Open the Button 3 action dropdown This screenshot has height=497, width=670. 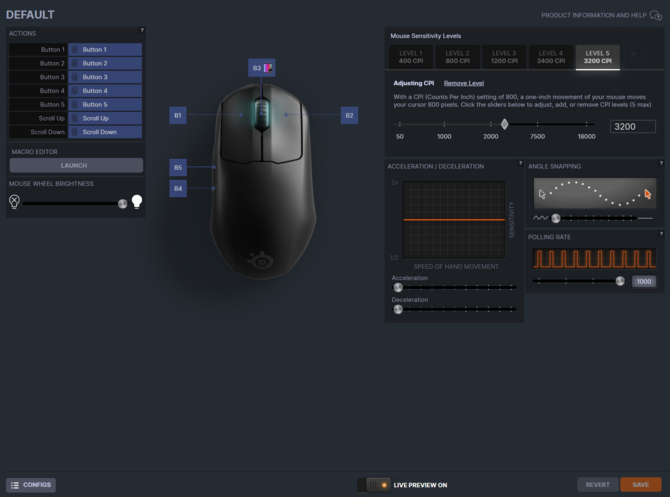click(x=105, y=77)
